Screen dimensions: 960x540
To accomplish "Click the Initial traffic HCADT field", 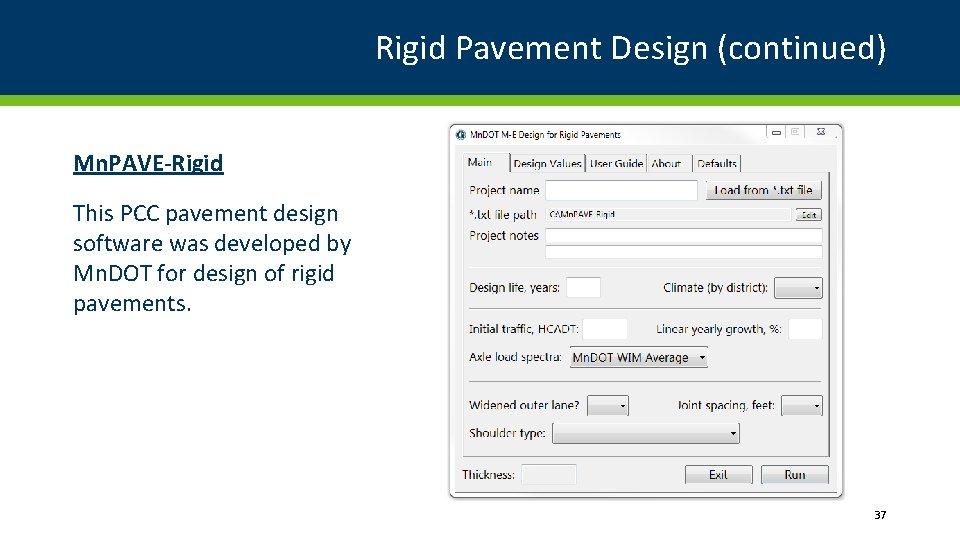I will point(604,329).
